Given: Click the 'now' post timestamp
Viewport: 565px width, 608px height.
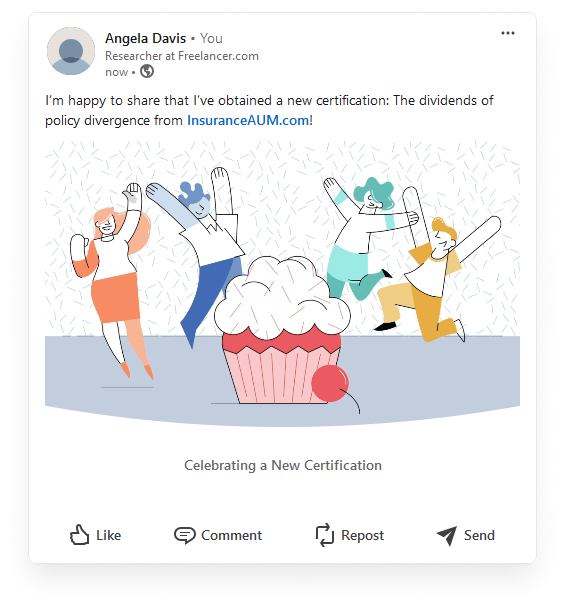Looking at the screenshot, I should coord(116,72).
